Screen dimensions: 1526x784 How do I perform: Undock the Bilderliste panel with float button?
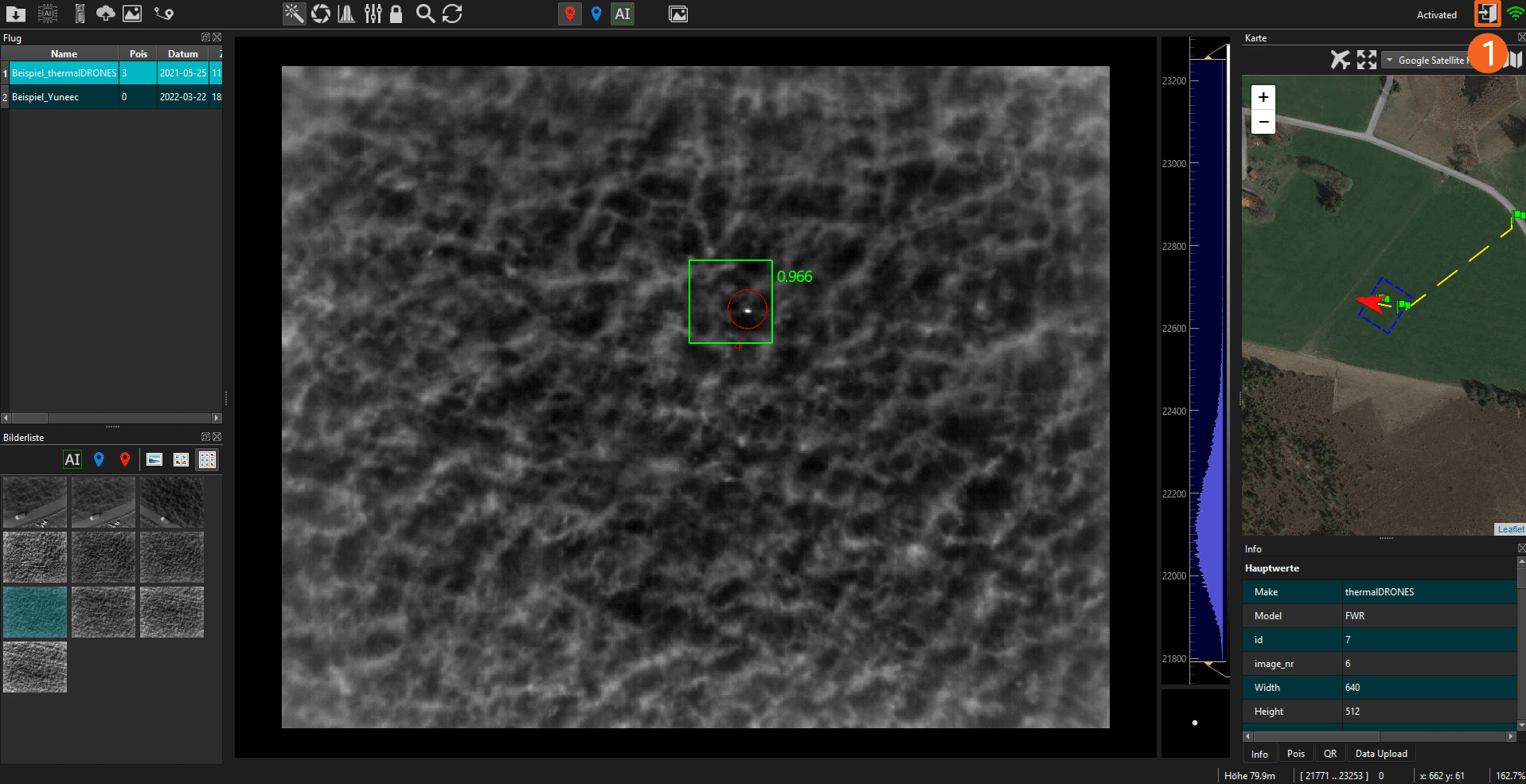[x=205, y=437]
